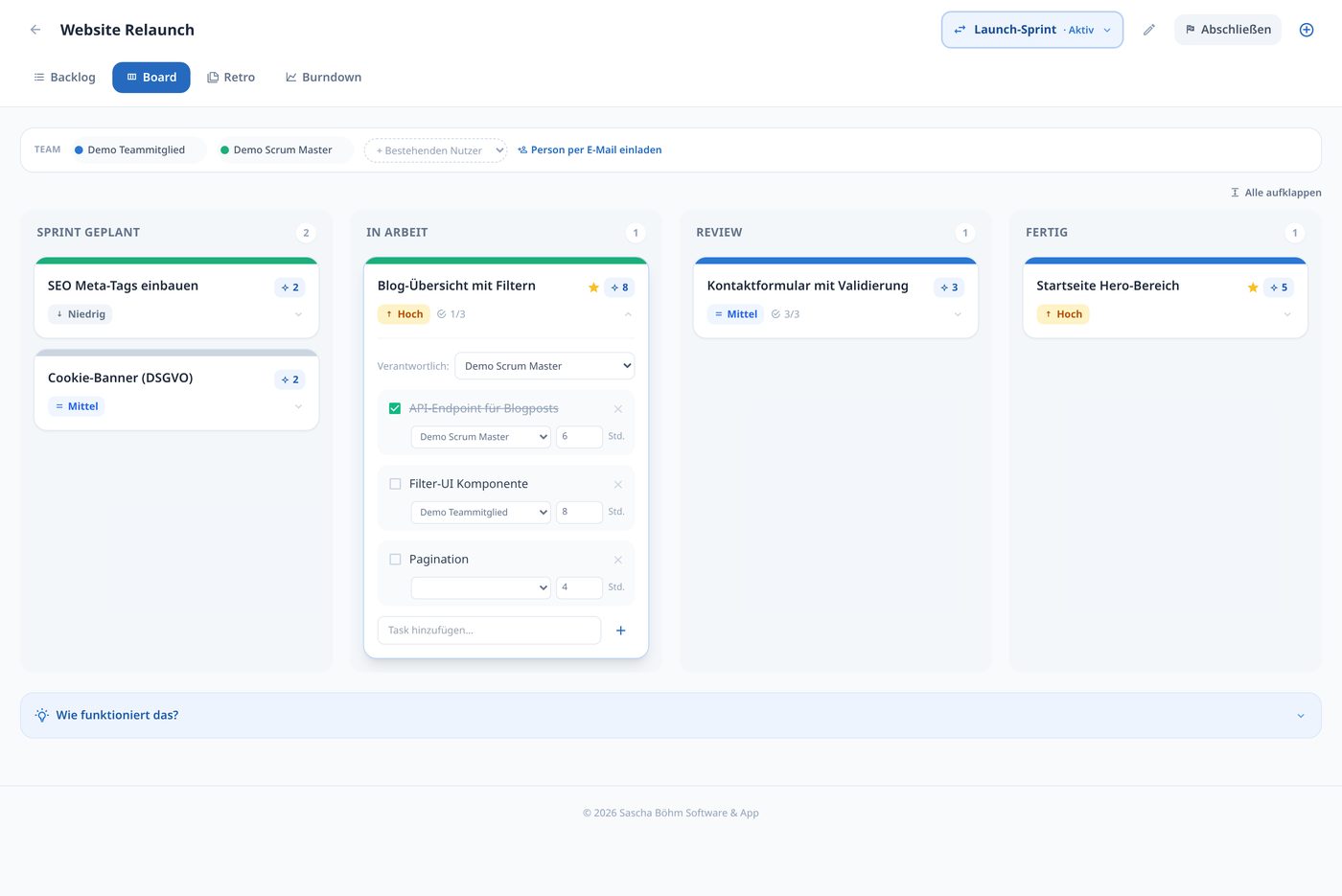The image size is (1342, 896).
Task: Remove the Pagination task
Action: (617, 561)
